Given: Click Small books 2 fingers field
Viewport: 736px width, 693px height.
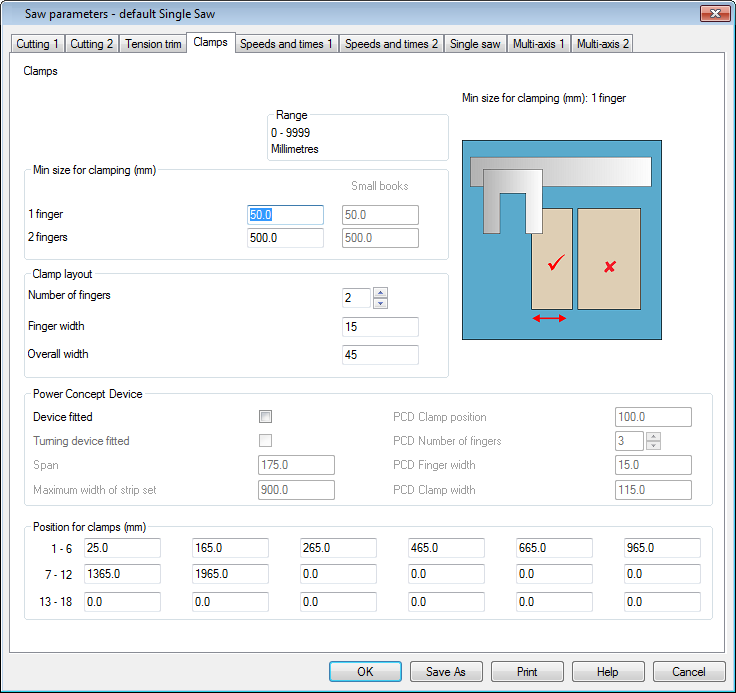Looking at the screenshot, I should pyautogui.click(x=380, y=238).
